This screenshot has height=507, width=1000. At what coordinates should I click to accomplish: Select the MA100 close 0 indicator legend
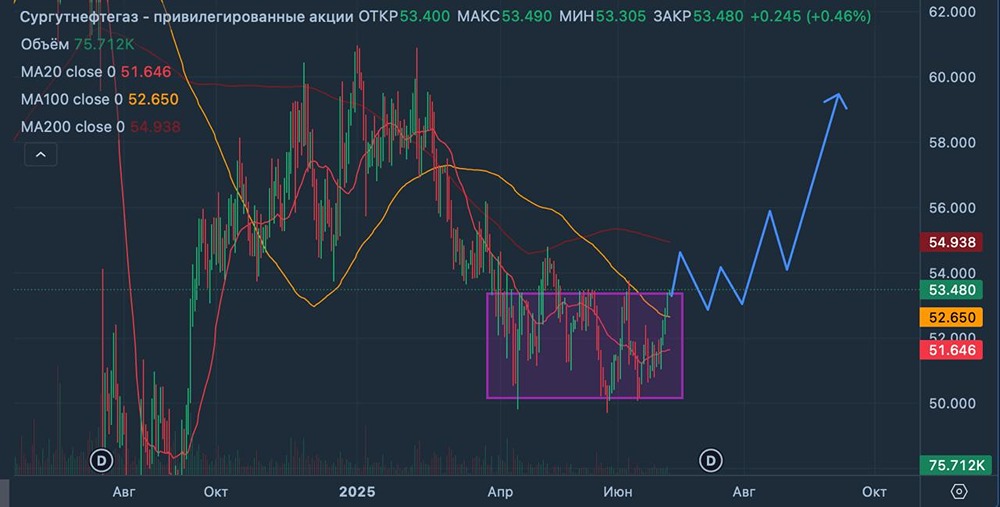(99, 99)
